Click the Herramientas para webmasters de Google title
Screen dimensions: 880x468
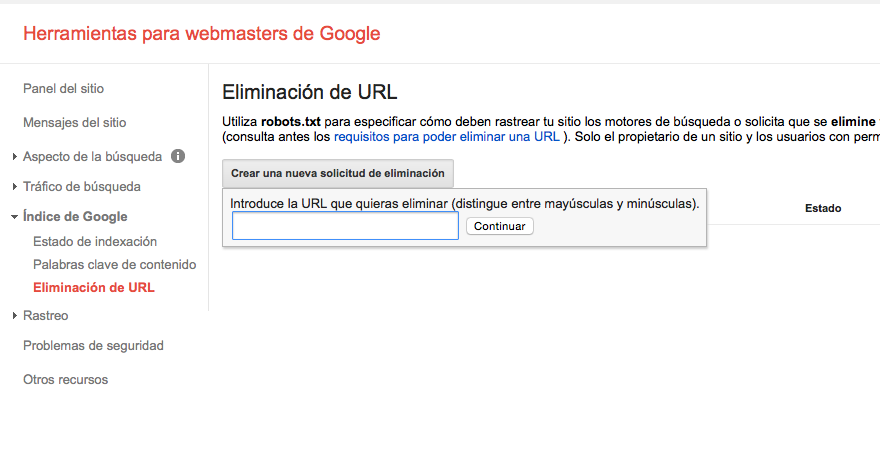(201, 34)
